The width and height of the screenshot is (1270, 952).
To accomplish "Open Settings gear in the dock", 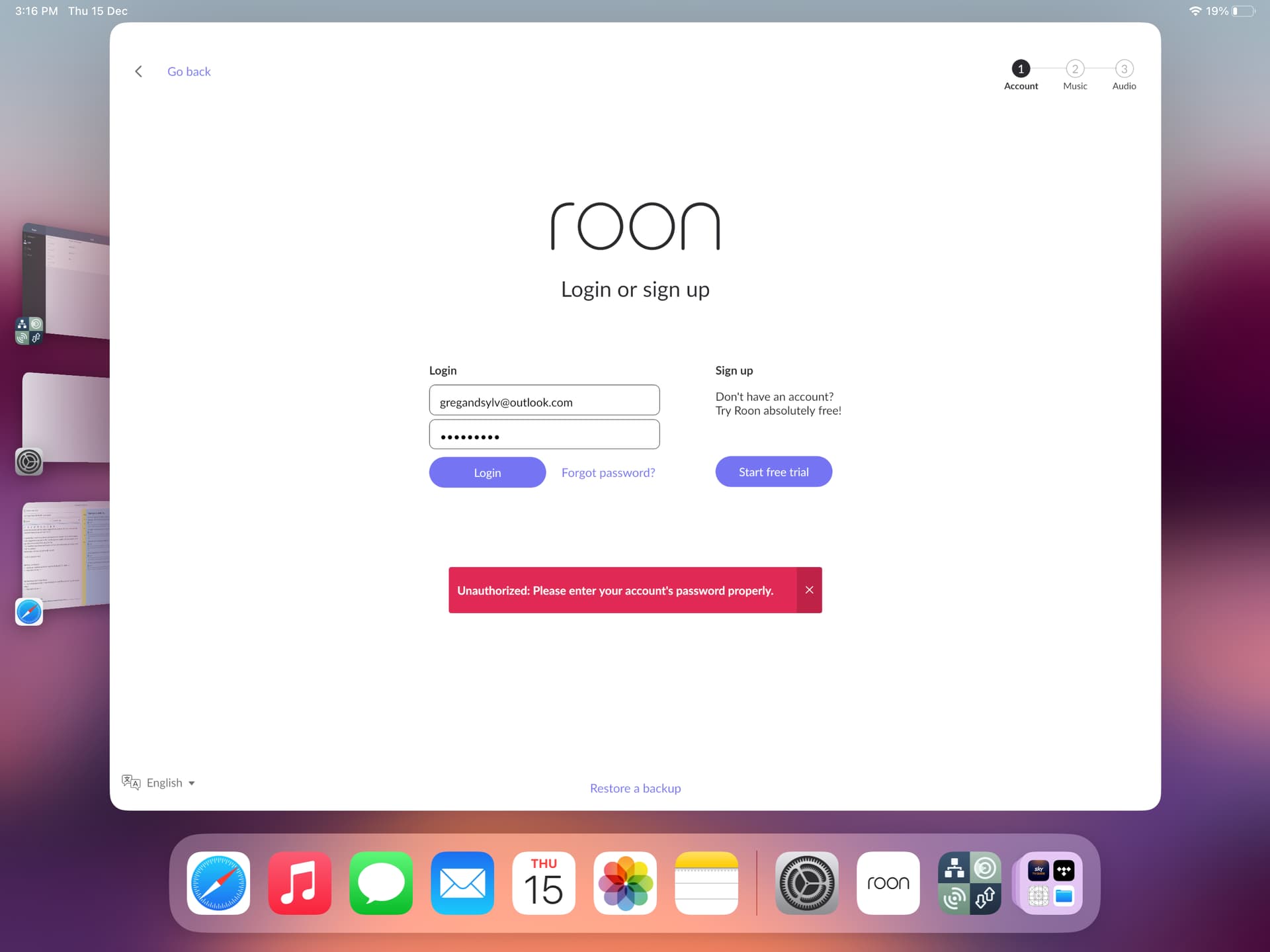I will [x=807, y=883].
